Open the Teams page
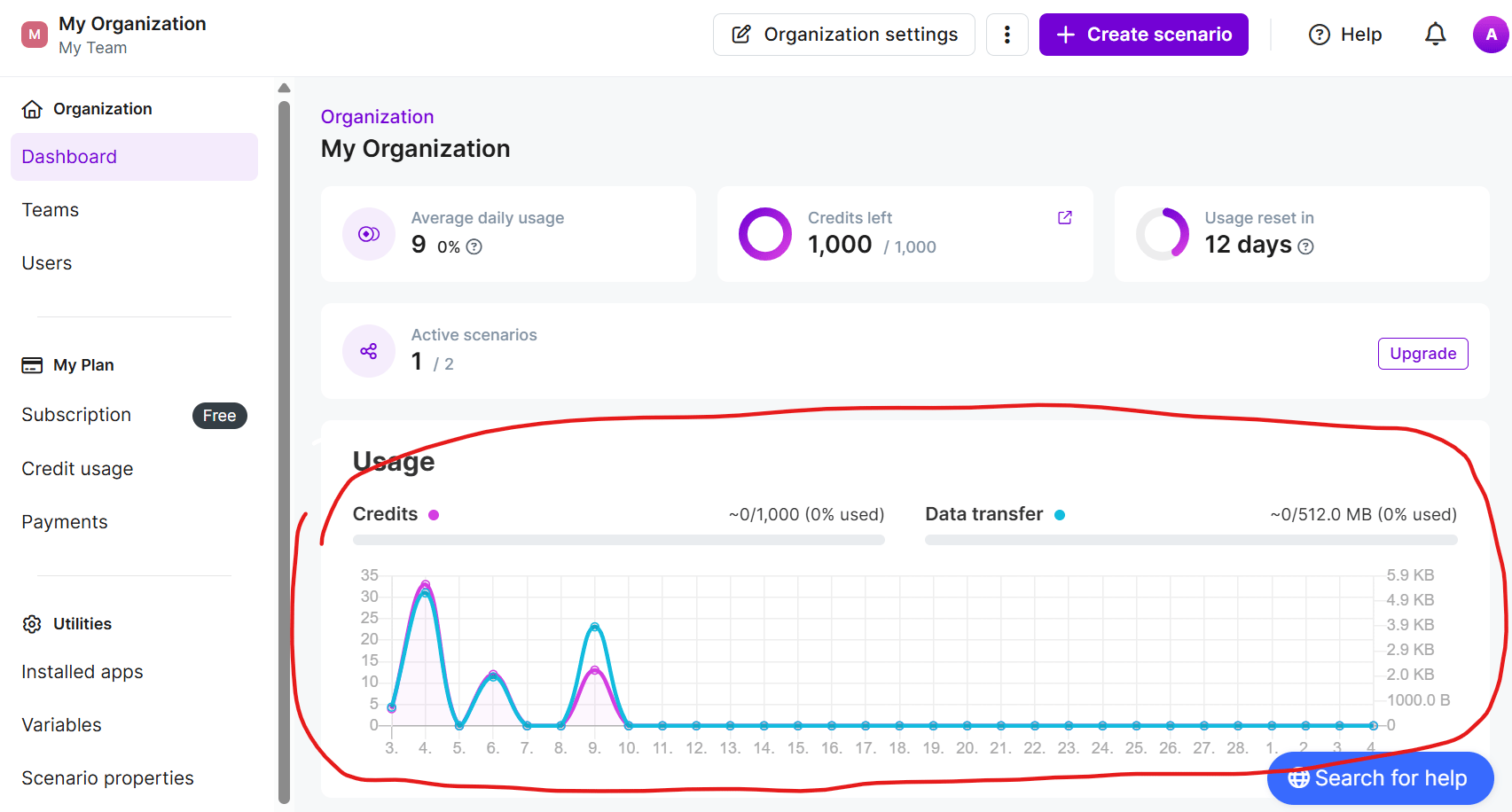This screenshot has height=812, width=1512. tap(51, 210)
